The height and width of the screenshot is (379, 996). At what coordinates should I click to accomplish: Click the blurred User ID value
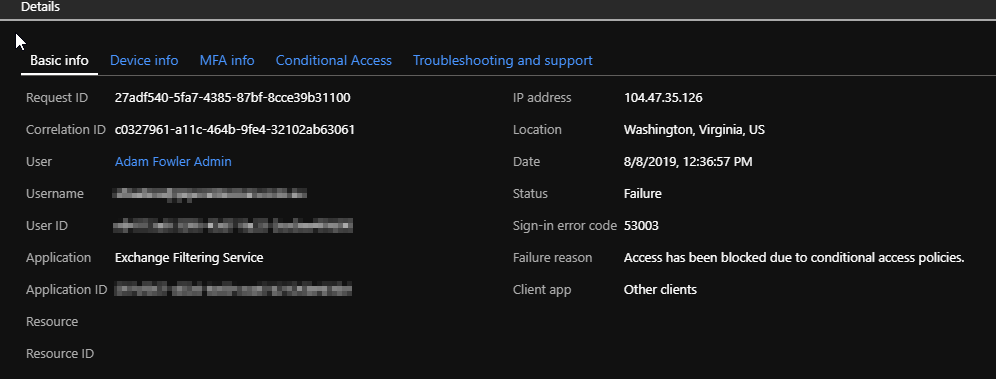(233, 225)
